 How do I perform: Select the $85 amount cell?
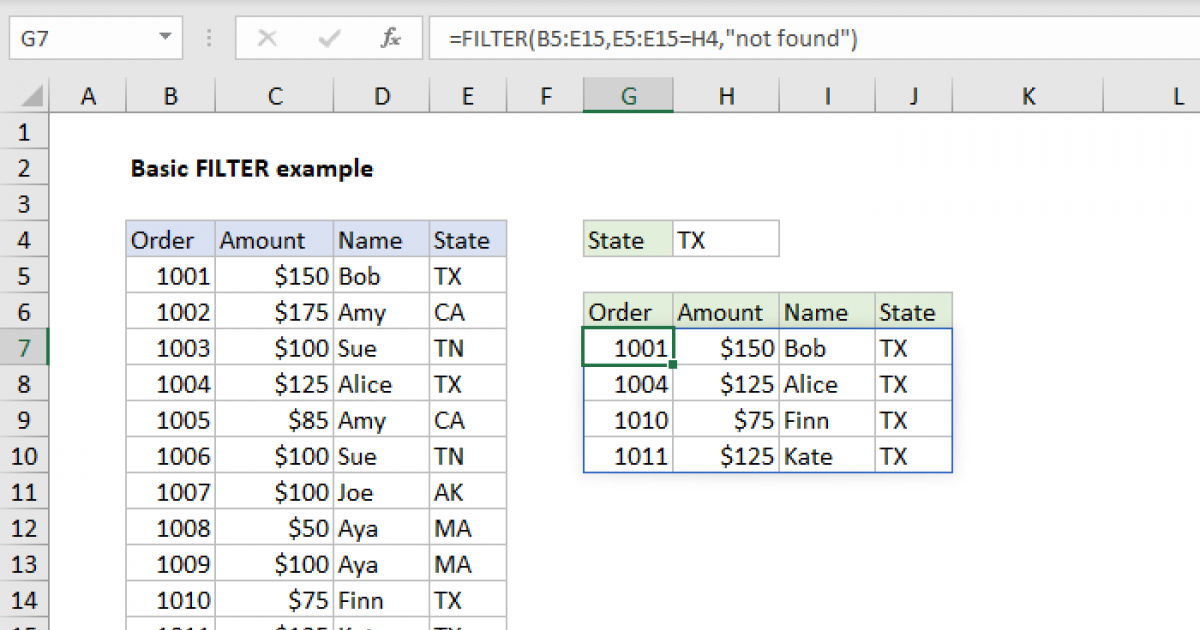(274, 420)
